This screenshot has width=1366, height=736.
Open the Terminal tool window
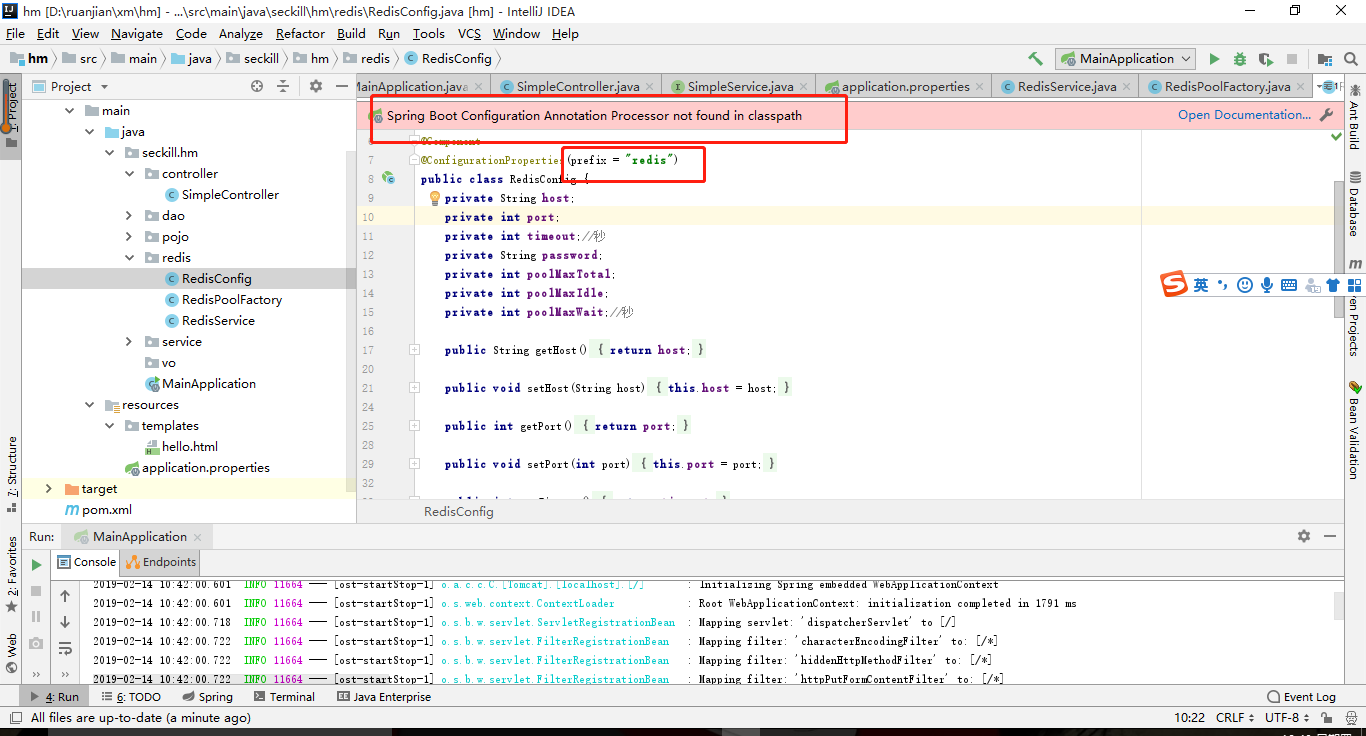283,697
